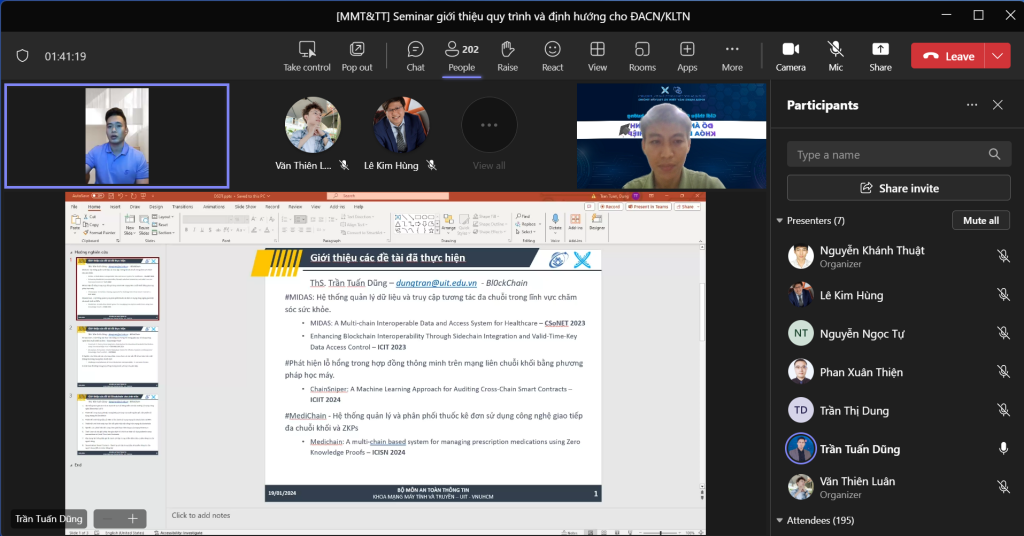Open the Chat panel

coord(415,56)
